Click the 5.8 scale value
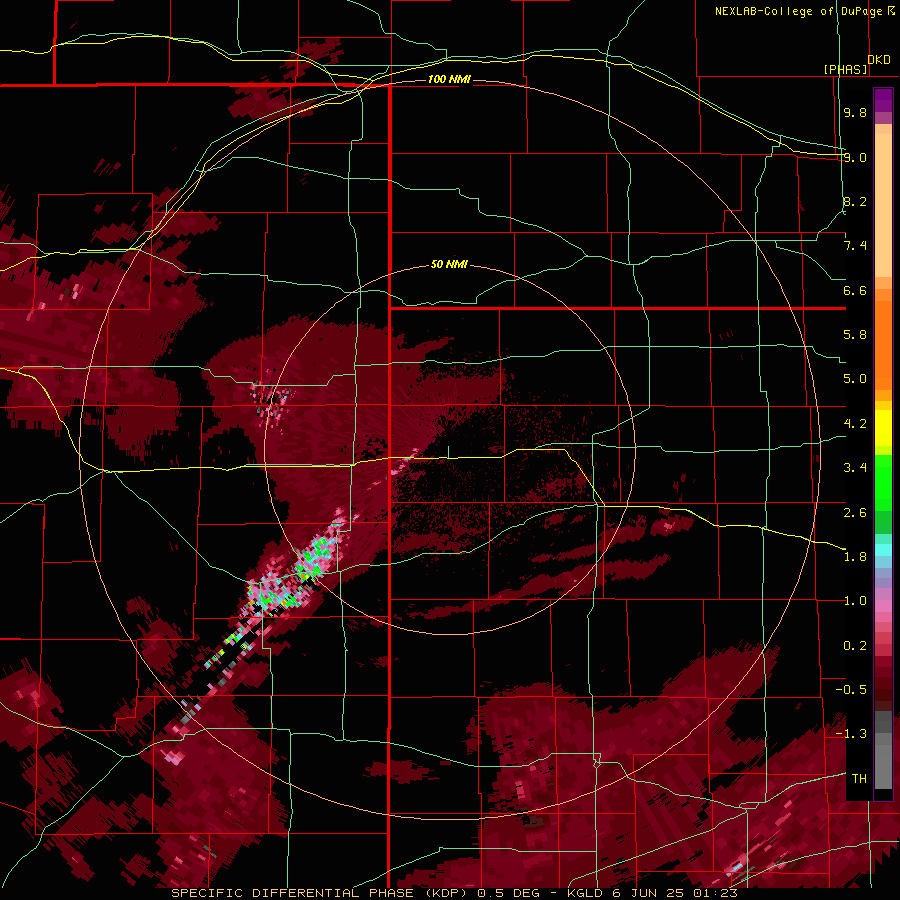The height and width of the screenshot is (900, 900). pos(855,335)
